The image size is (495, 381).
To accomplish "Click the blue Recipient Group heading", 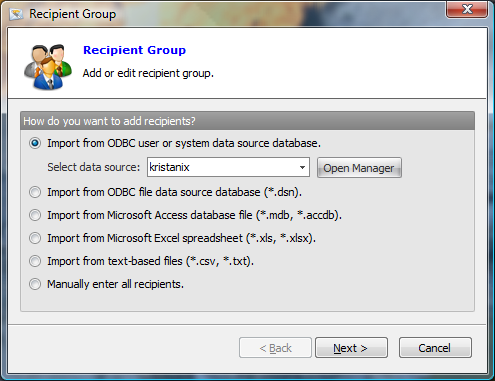I will click(x=134, y=50).
